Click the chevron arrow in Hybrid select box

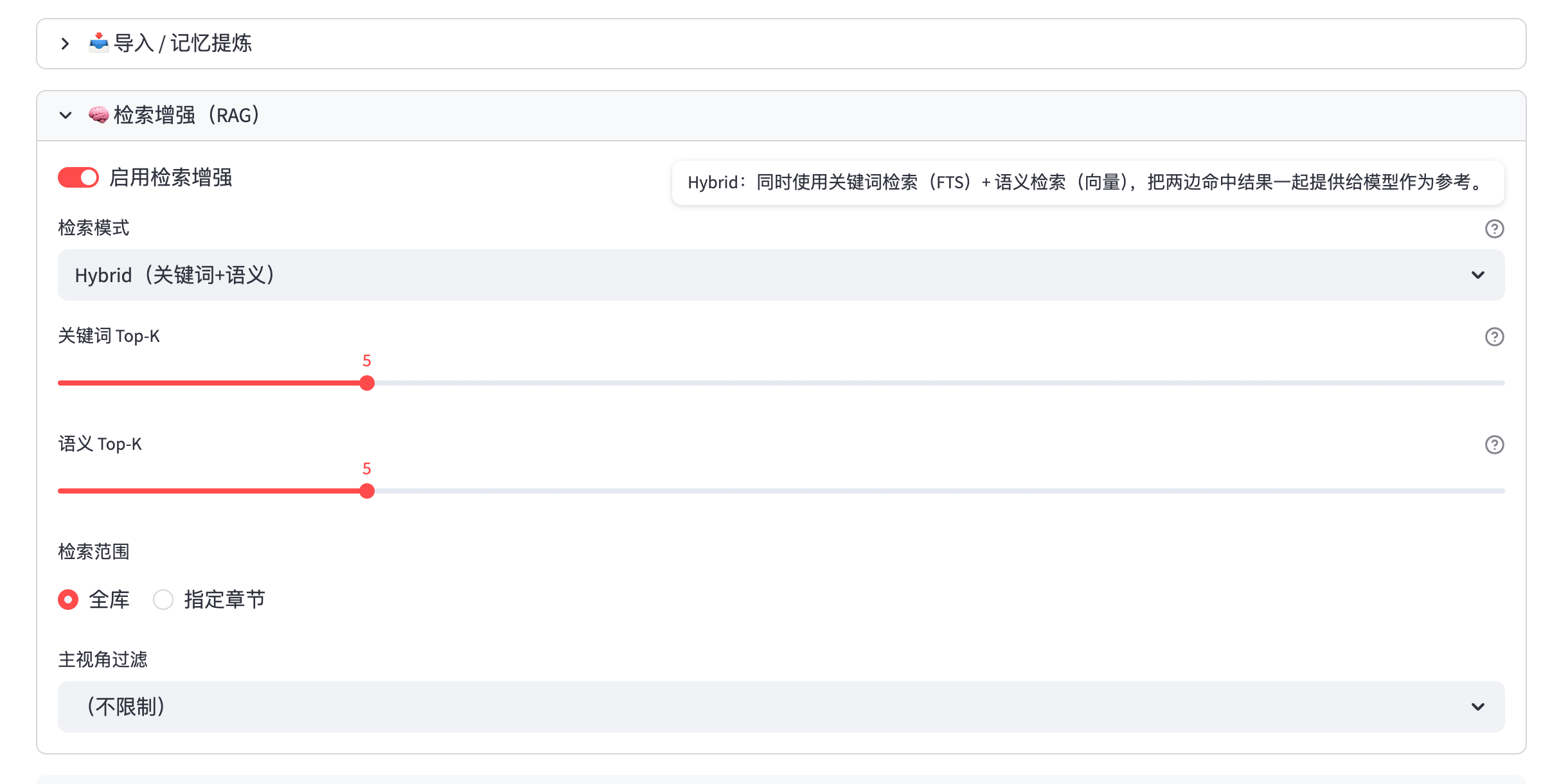coord(1477,275)
